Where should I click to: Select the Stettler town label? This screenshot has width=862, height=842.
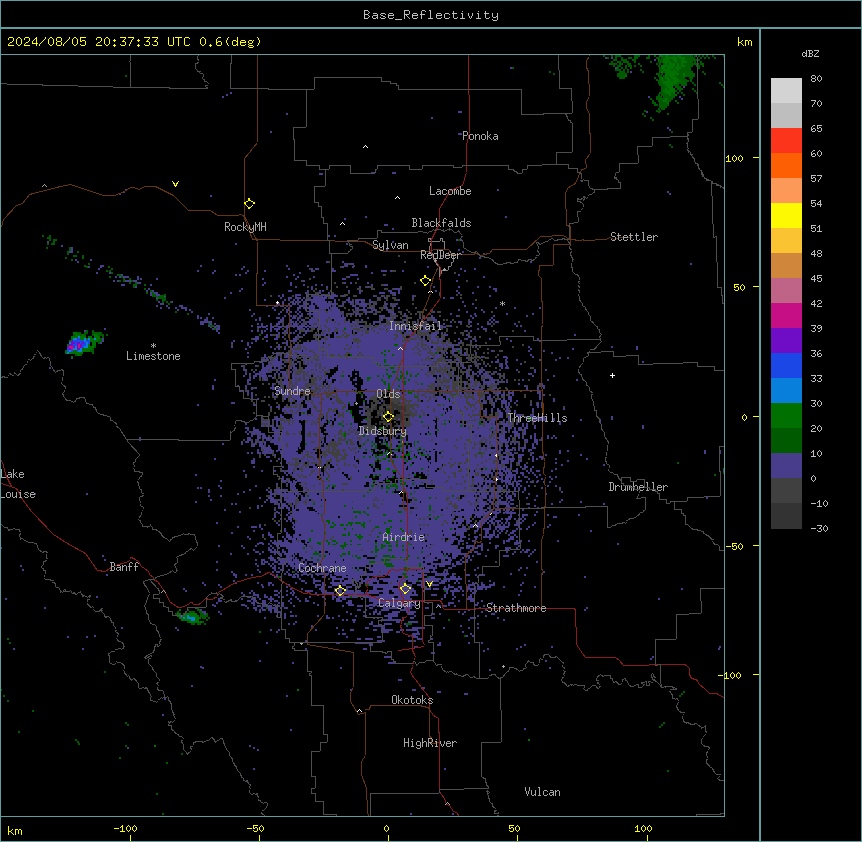[x=634, y=237]
